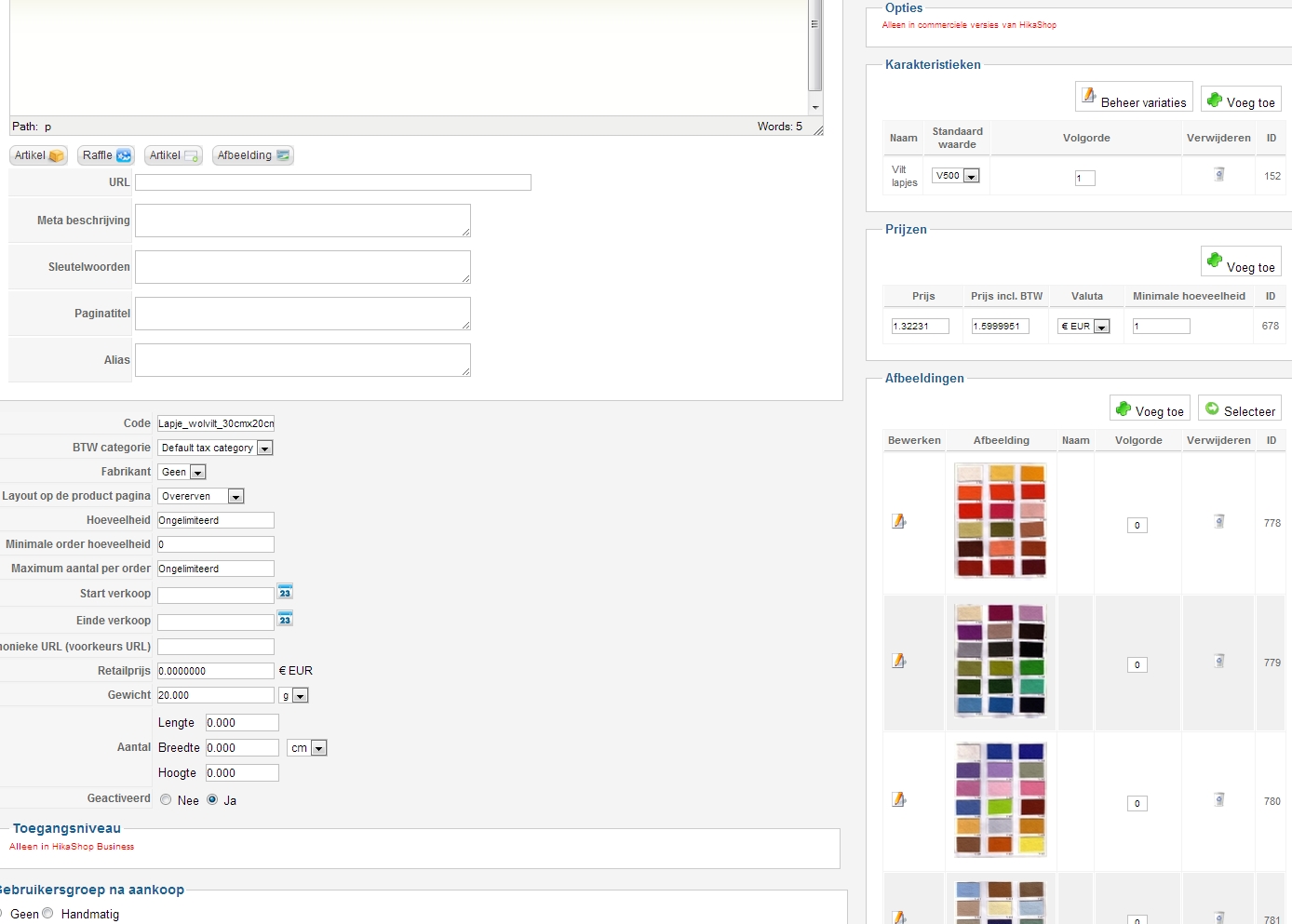Set Geactiveerd to Nee
1292x924 pixels.
click(x=166, y=800)
